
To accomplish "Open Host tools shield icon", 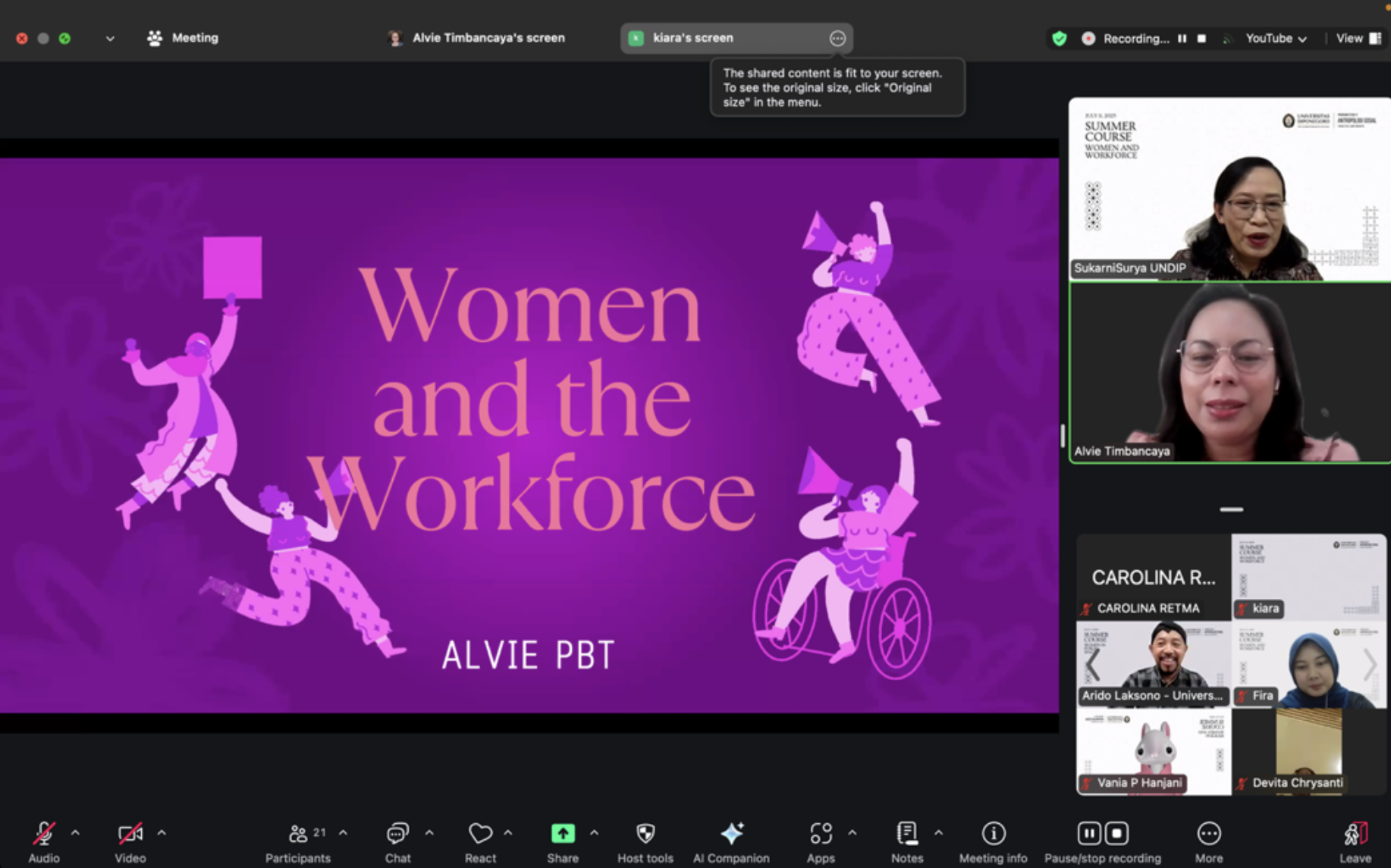I will [645, 834].
